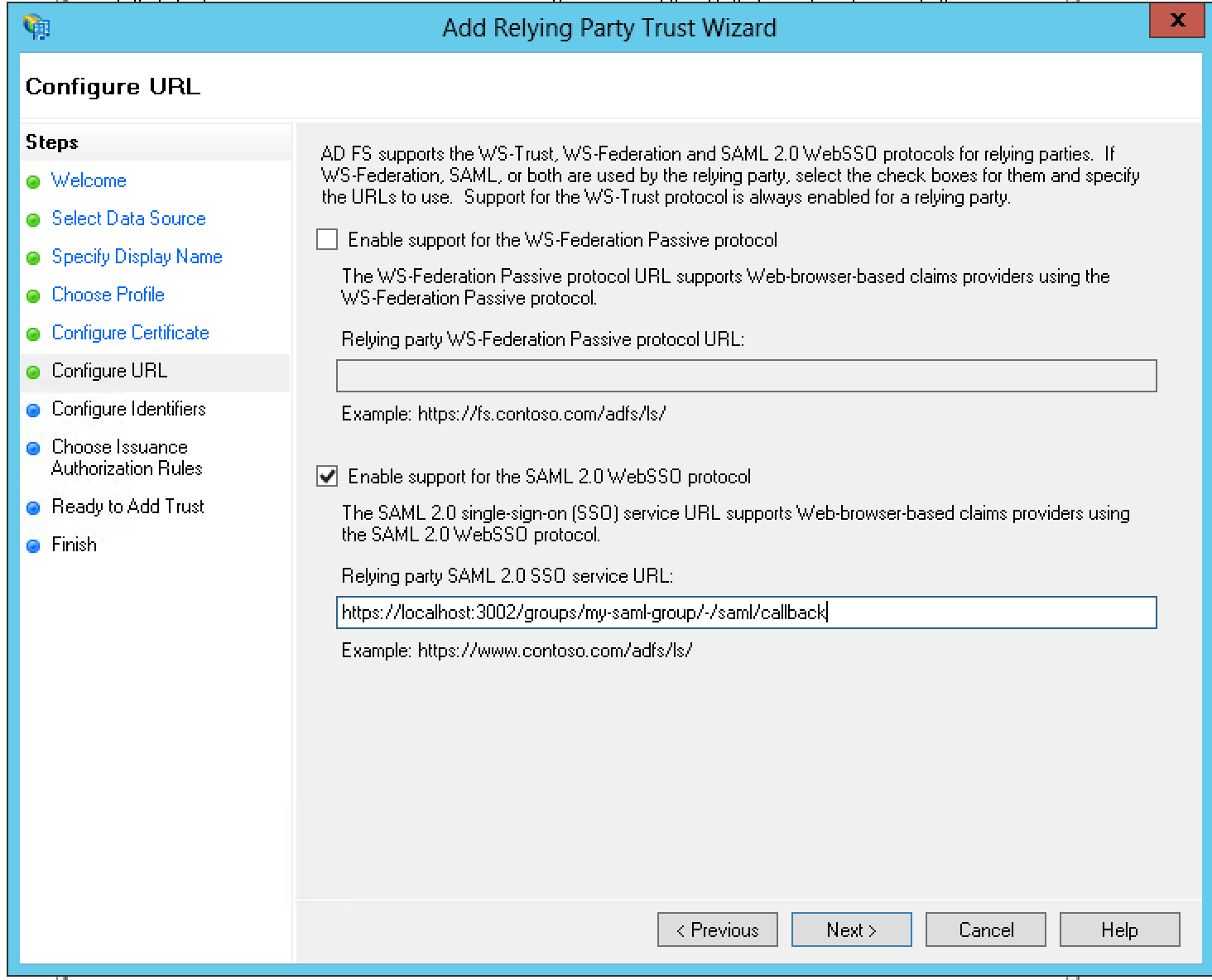Image resolution: width=1212 pixels, height=980 pixels.
Task: Open the Choose Issuance Authorization Rules step
Action: pos(119,458)
